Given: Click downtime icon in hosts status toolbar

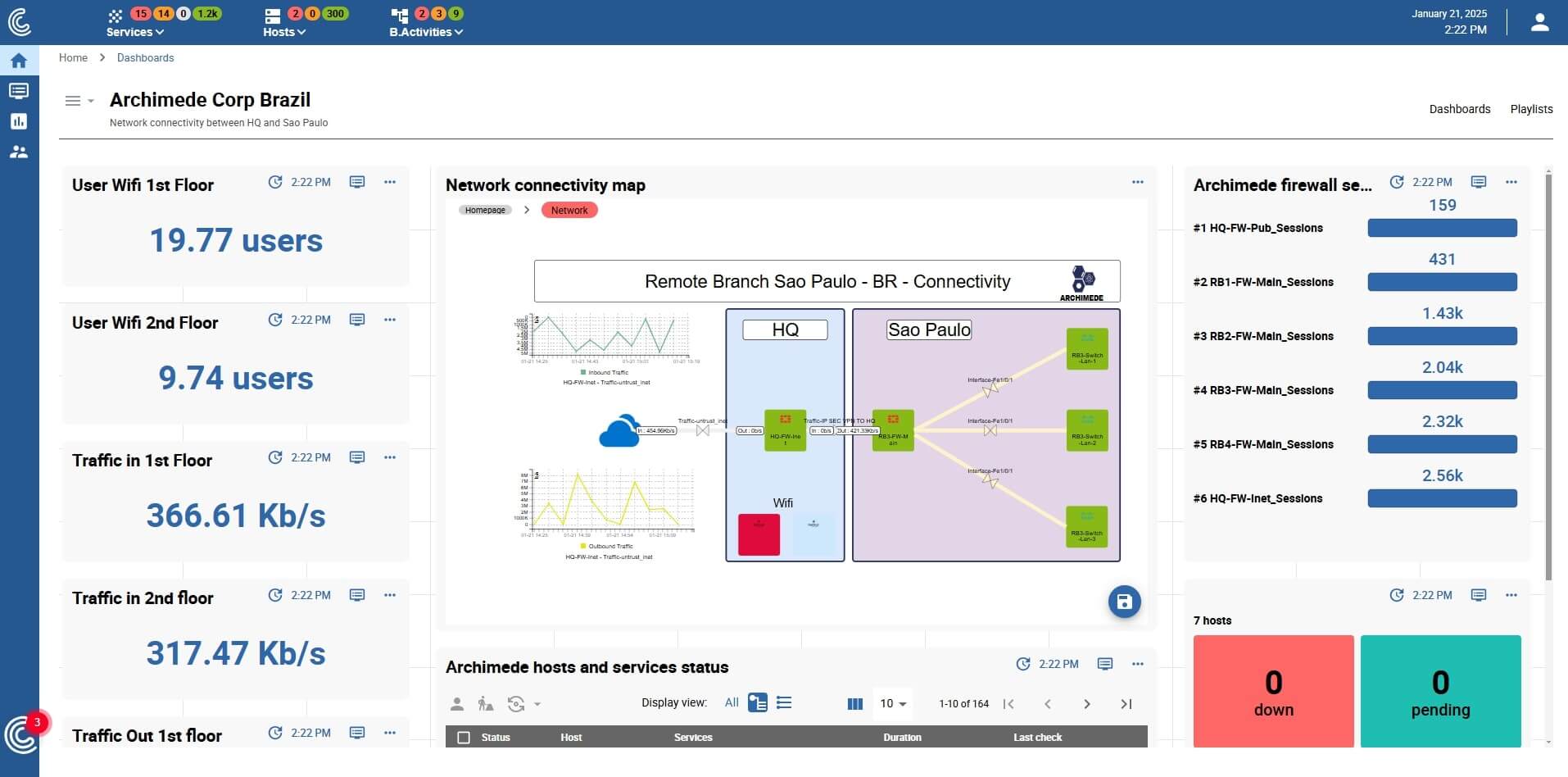Looking at the screenshot, I should click(486, 703).
